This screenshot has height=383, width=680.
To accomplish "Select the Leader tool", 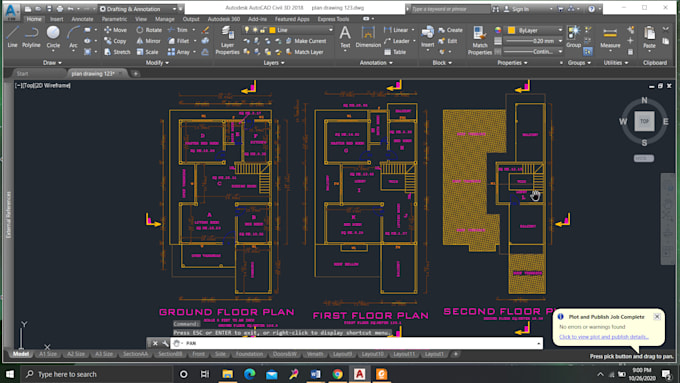I will [x=396, y=41].
